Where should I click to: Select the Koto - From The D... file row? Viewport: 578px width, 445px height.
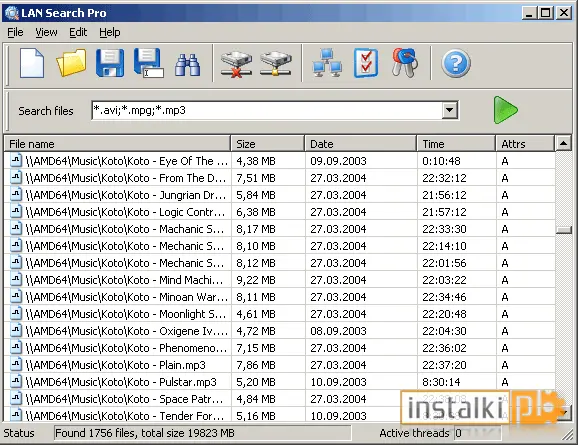(x=279, y=178)
